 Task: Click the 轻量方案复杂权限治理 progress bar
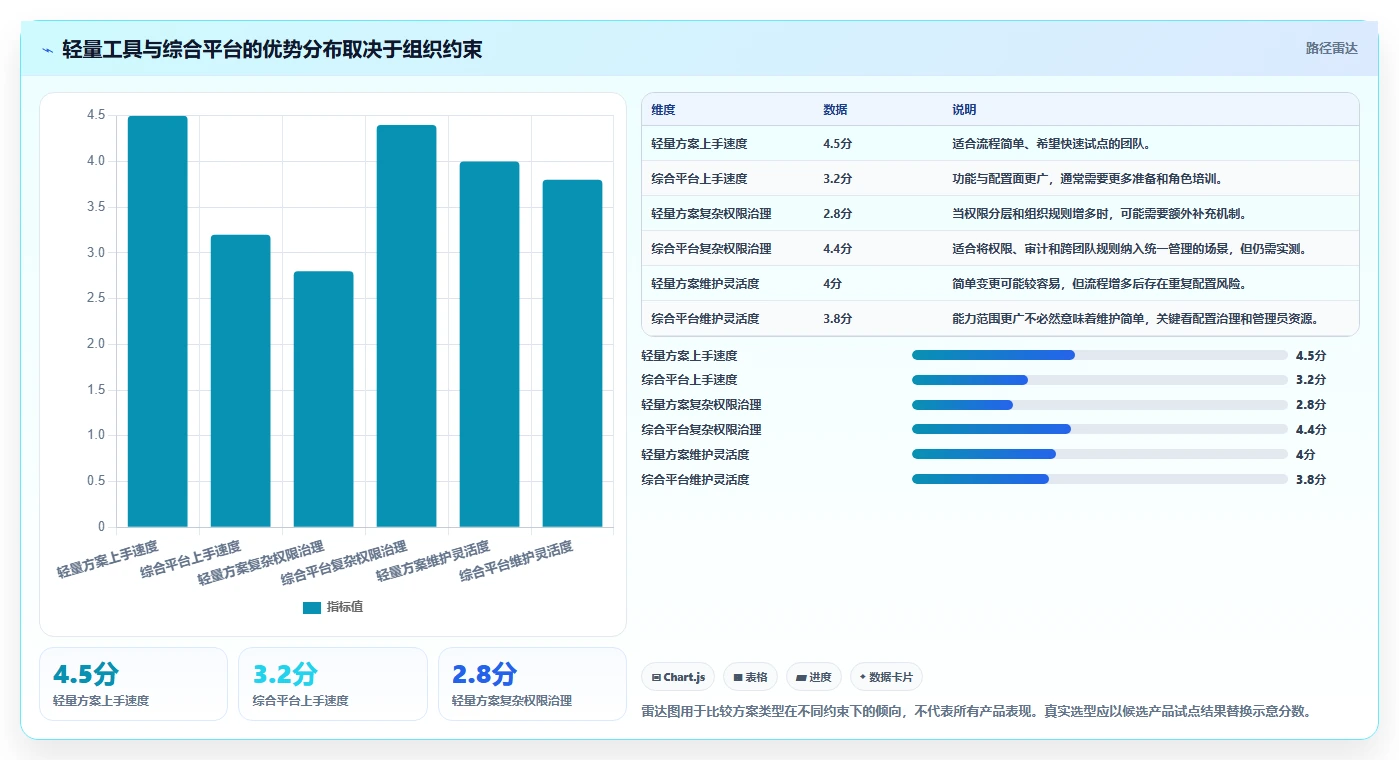(x=1100, y=405)
